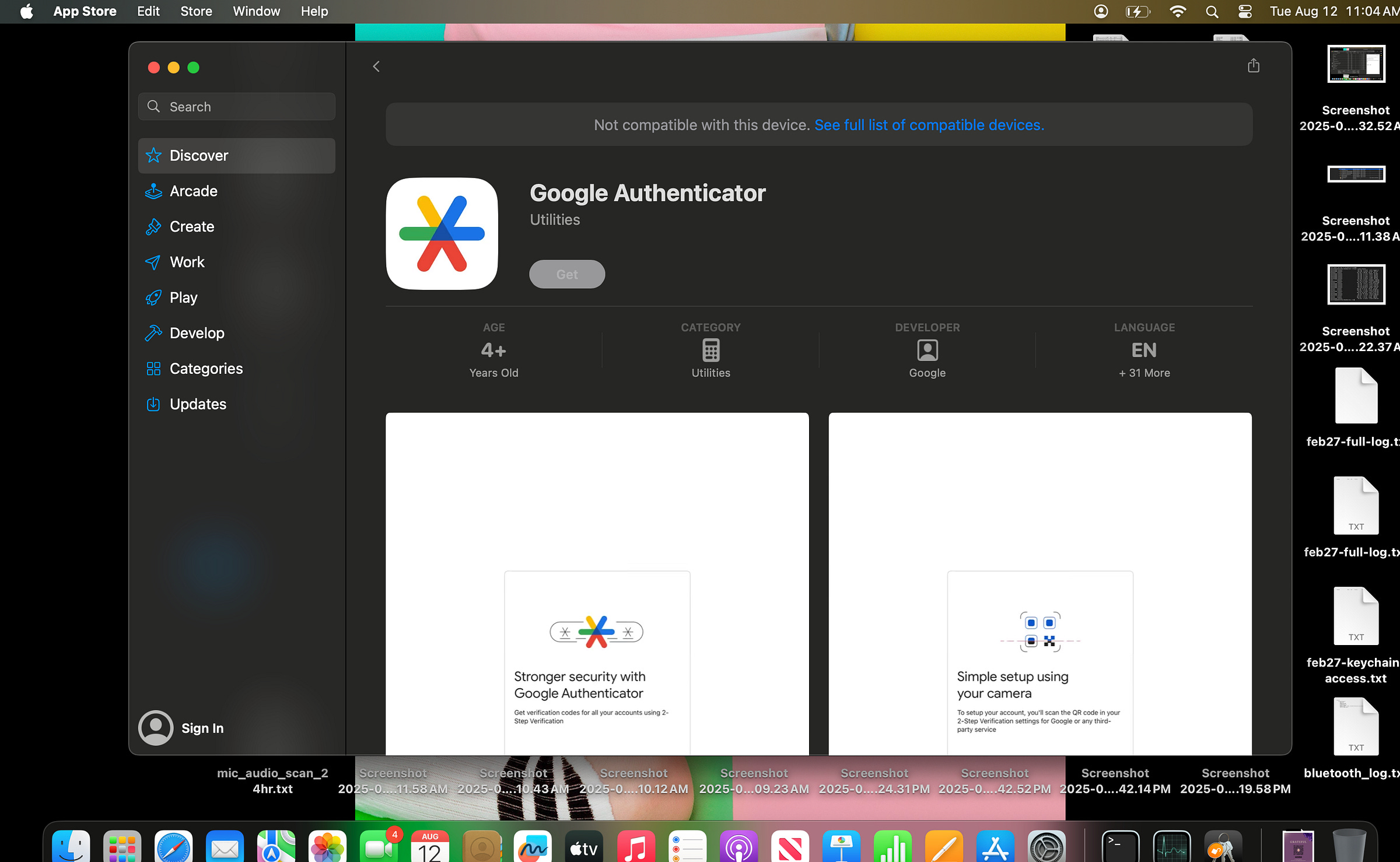Image resolution: width=1400 pixels, height=862 pixels.
Task: Click Sign In at sidebar bottom
Action: point(201,728)
